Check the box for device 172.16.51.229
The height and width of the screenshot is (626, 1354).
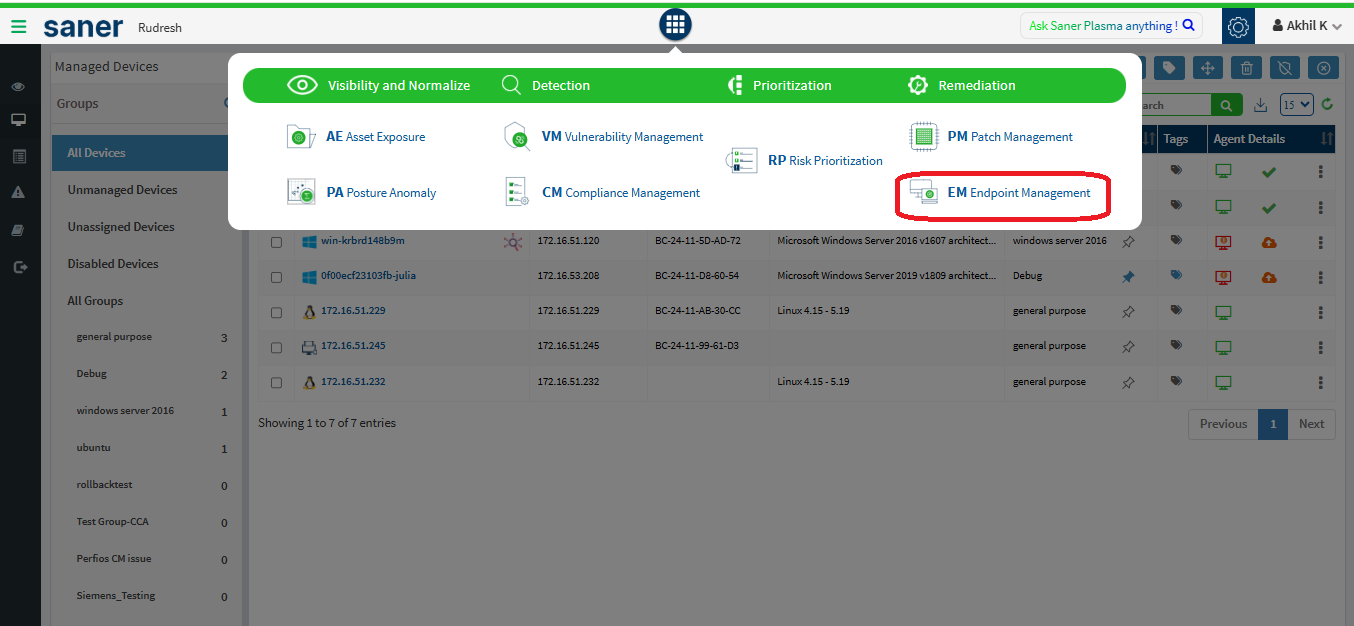coord(276,312)
